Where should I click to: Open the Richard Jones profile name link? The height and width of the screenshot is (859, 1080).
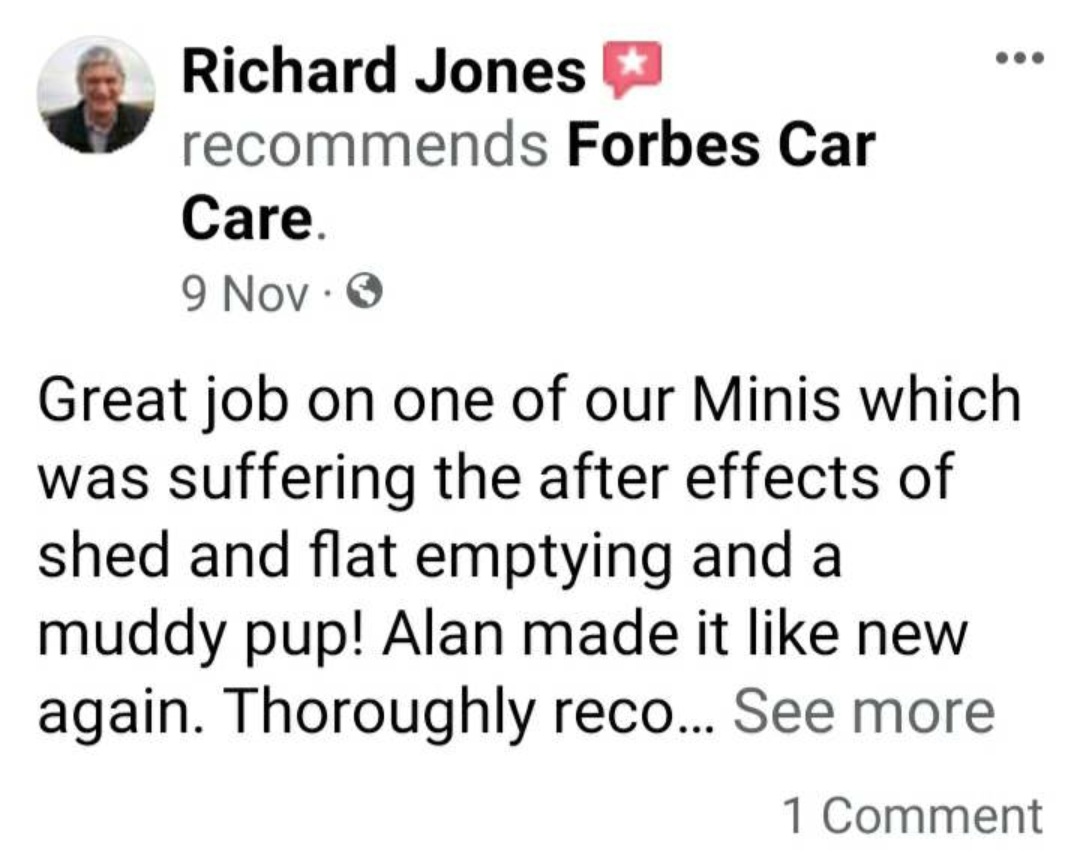click(x=384, y=71)
